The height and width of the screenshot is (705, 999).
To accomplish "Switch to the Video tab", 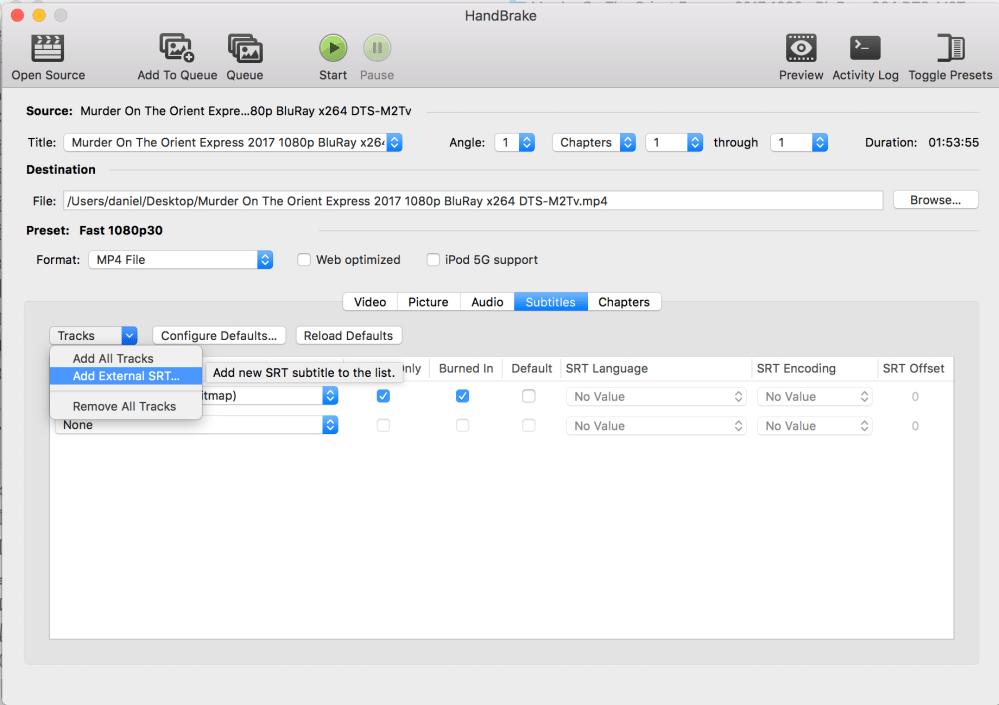I will pyautogui.click(x=370, y=302).
